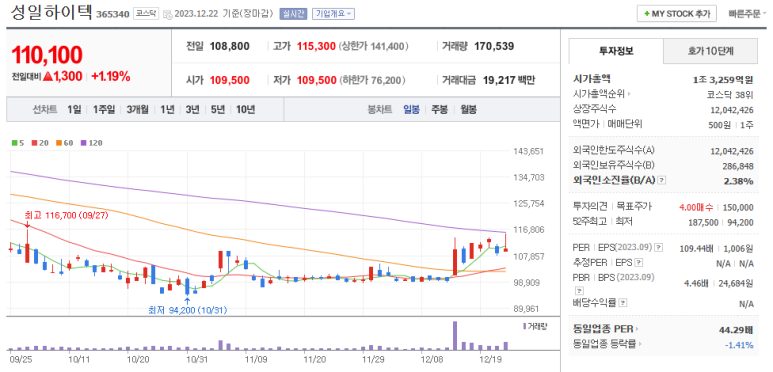The image size is (773, 372).
Task: Click the 고가 value 115,300
Action: pos(316,46)
